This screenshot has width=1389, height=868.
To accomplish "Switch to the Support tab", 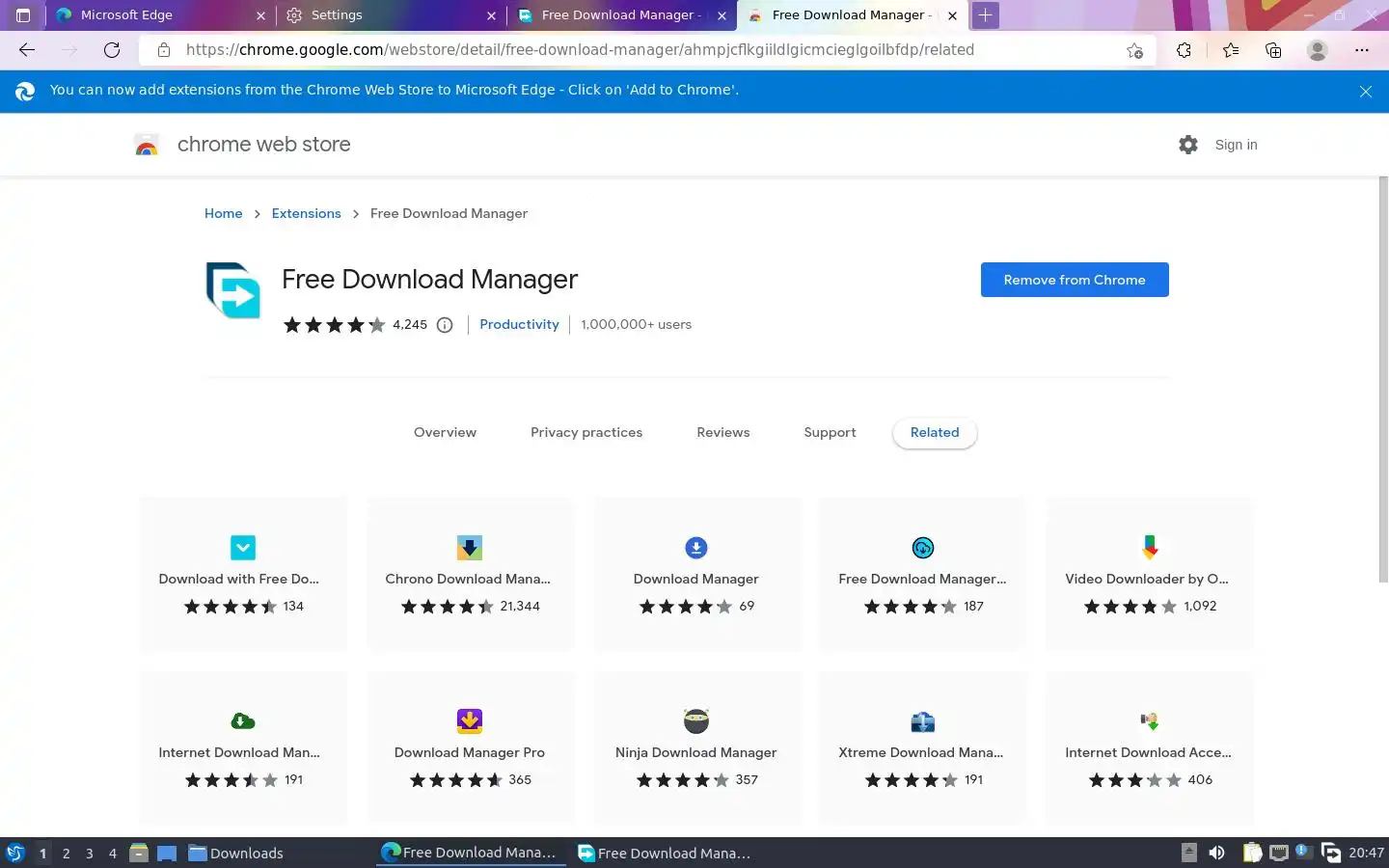I will click(x=830, y=433).
